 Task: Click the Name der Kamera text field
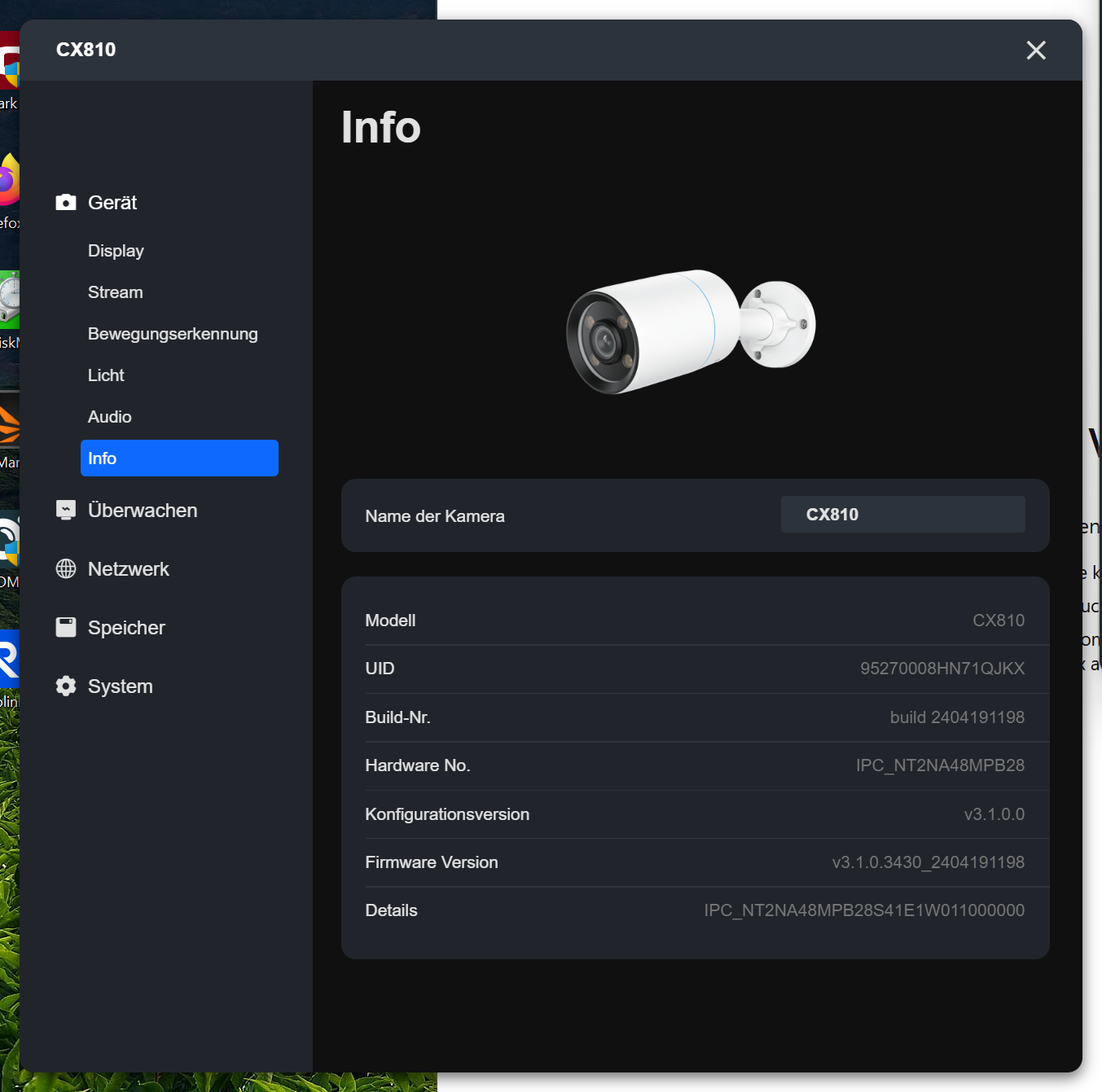pos(902,515)
